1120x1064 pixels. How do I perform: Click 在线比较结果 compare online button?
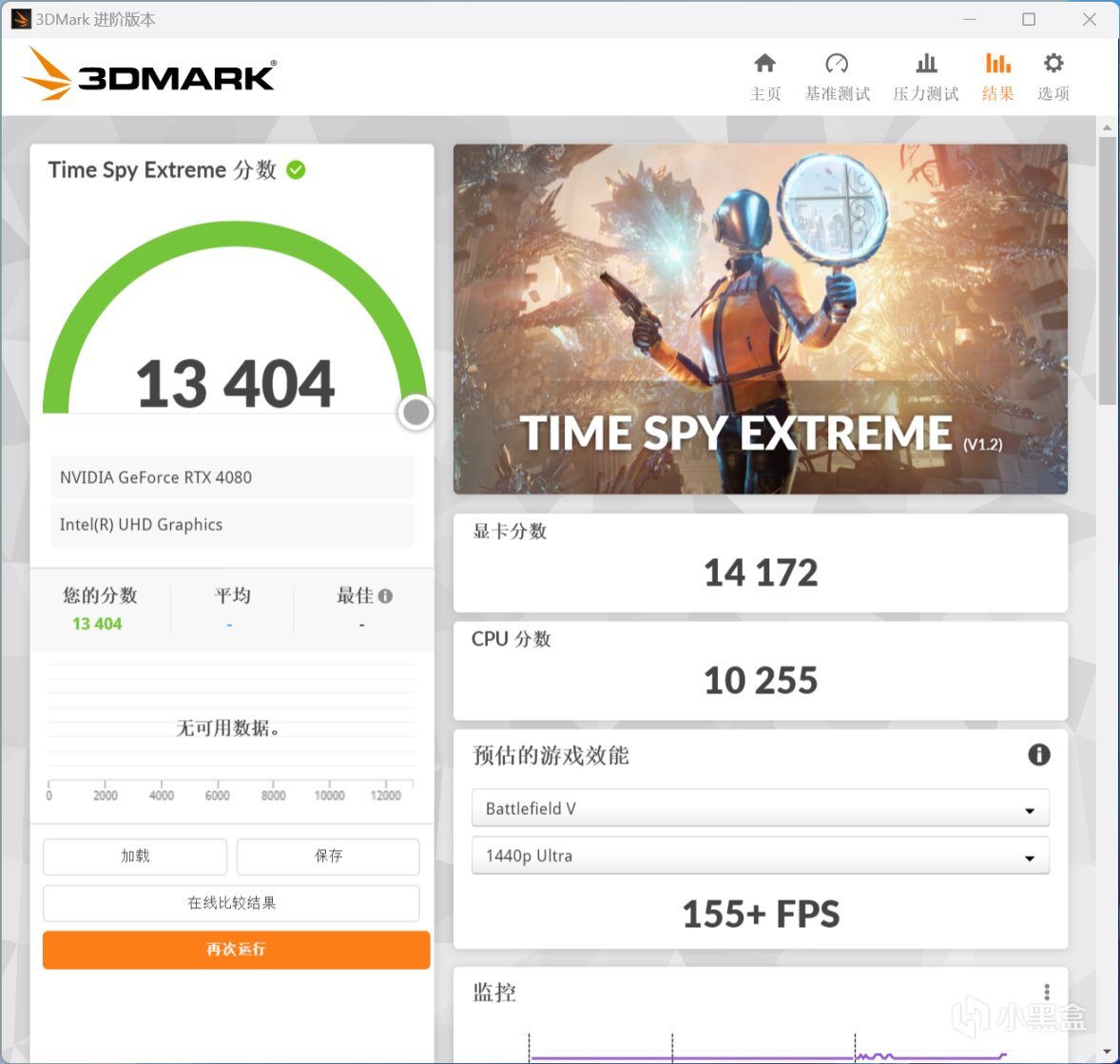231,902
